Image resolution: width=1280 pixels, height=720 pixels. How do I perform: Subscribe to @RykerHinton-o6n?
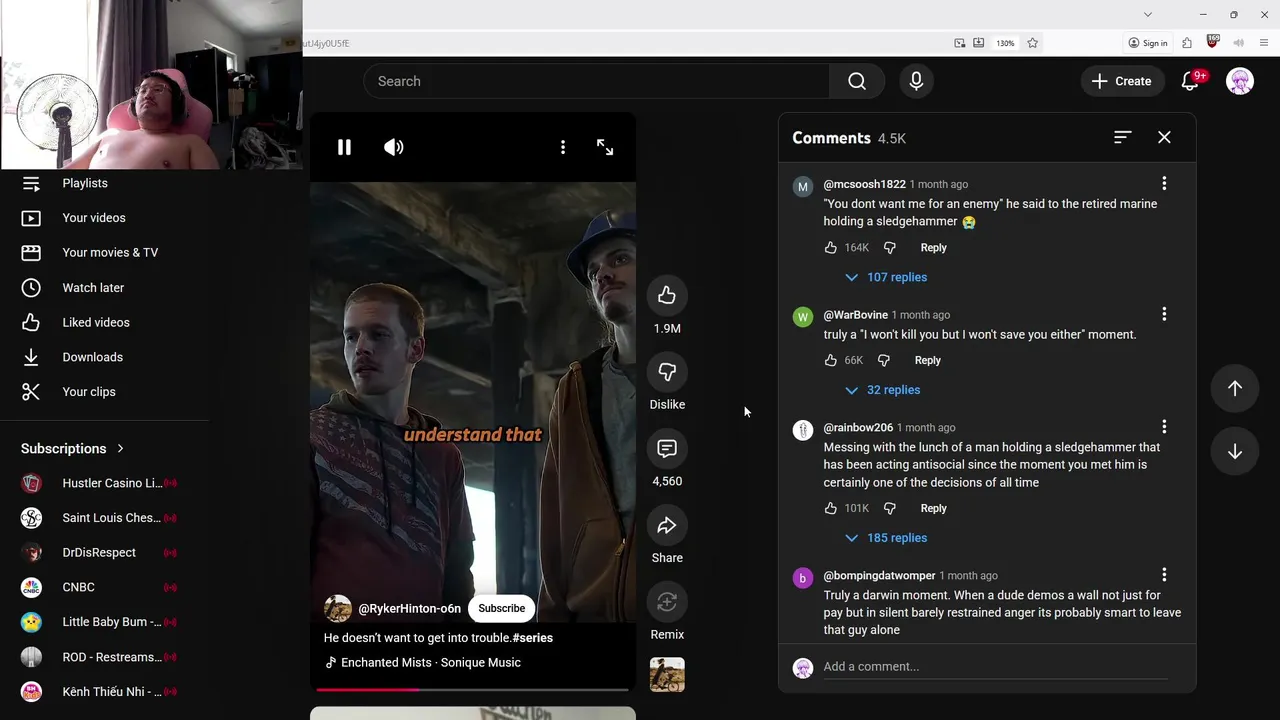coord(501,608)
